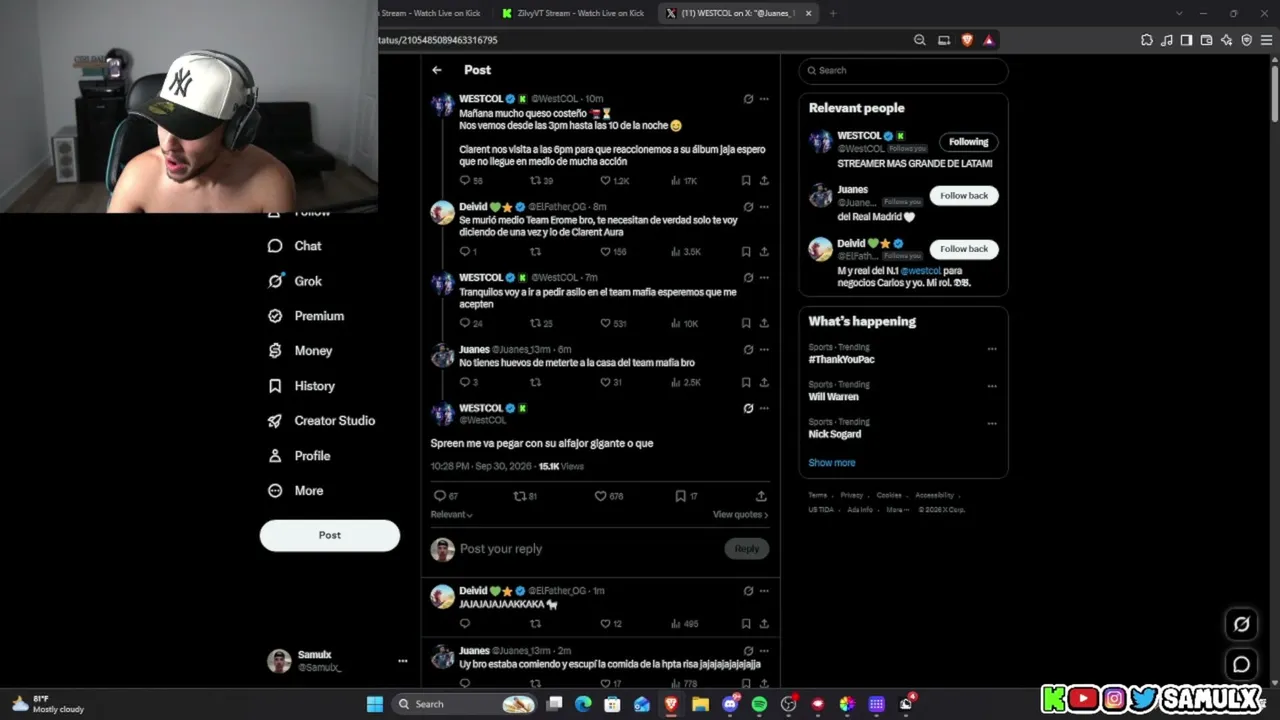Image resolution: width=1280 pixels, height=720 pixels.
Task: Open more options on the main WESTCOL post
Action: click(764, 408)
